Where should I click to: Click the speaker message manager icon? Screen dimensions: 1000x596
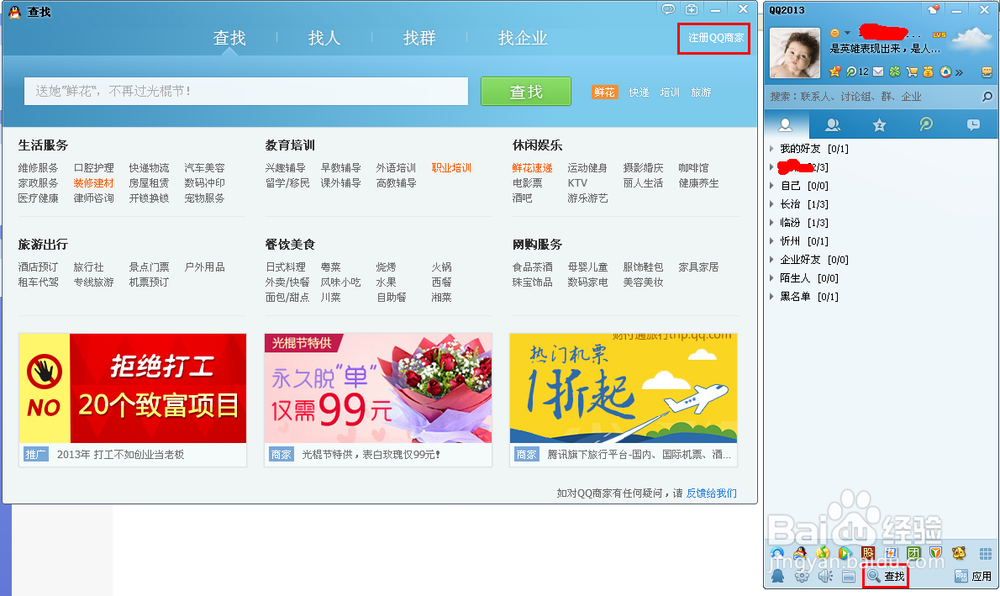825,576
